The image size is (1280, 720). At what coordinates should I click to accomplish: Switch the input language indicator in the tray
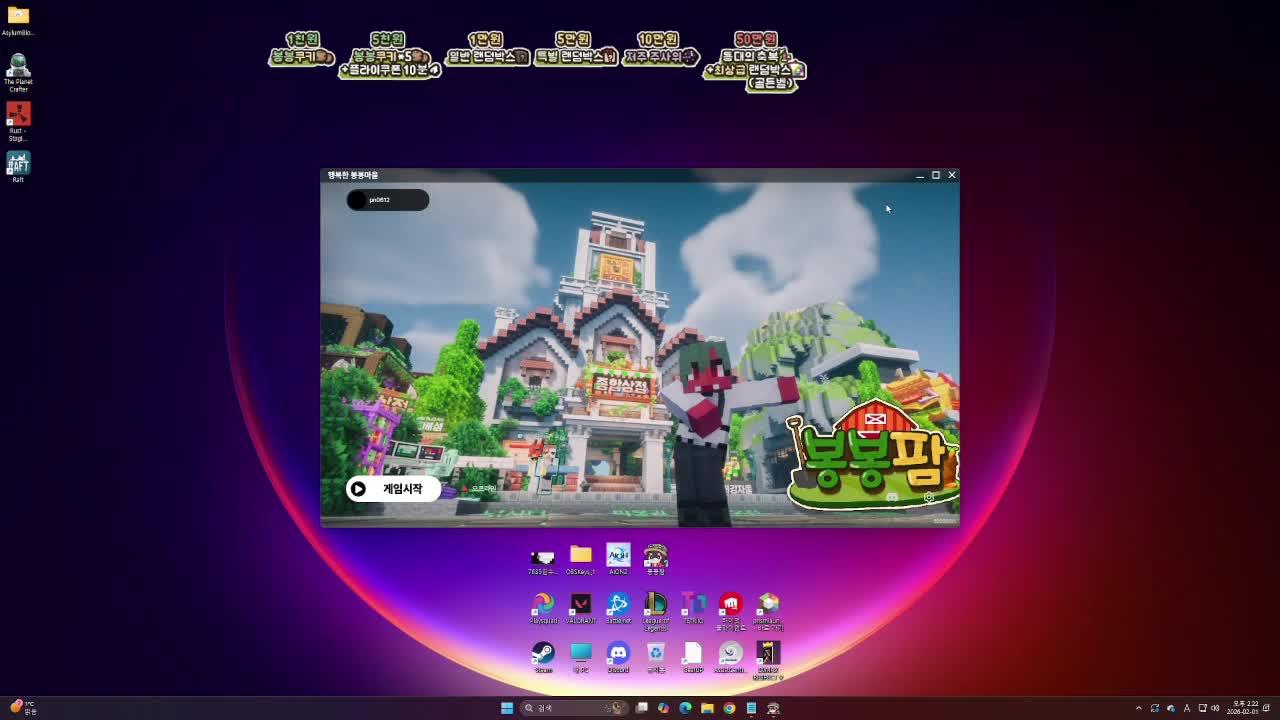[1187, 708]
